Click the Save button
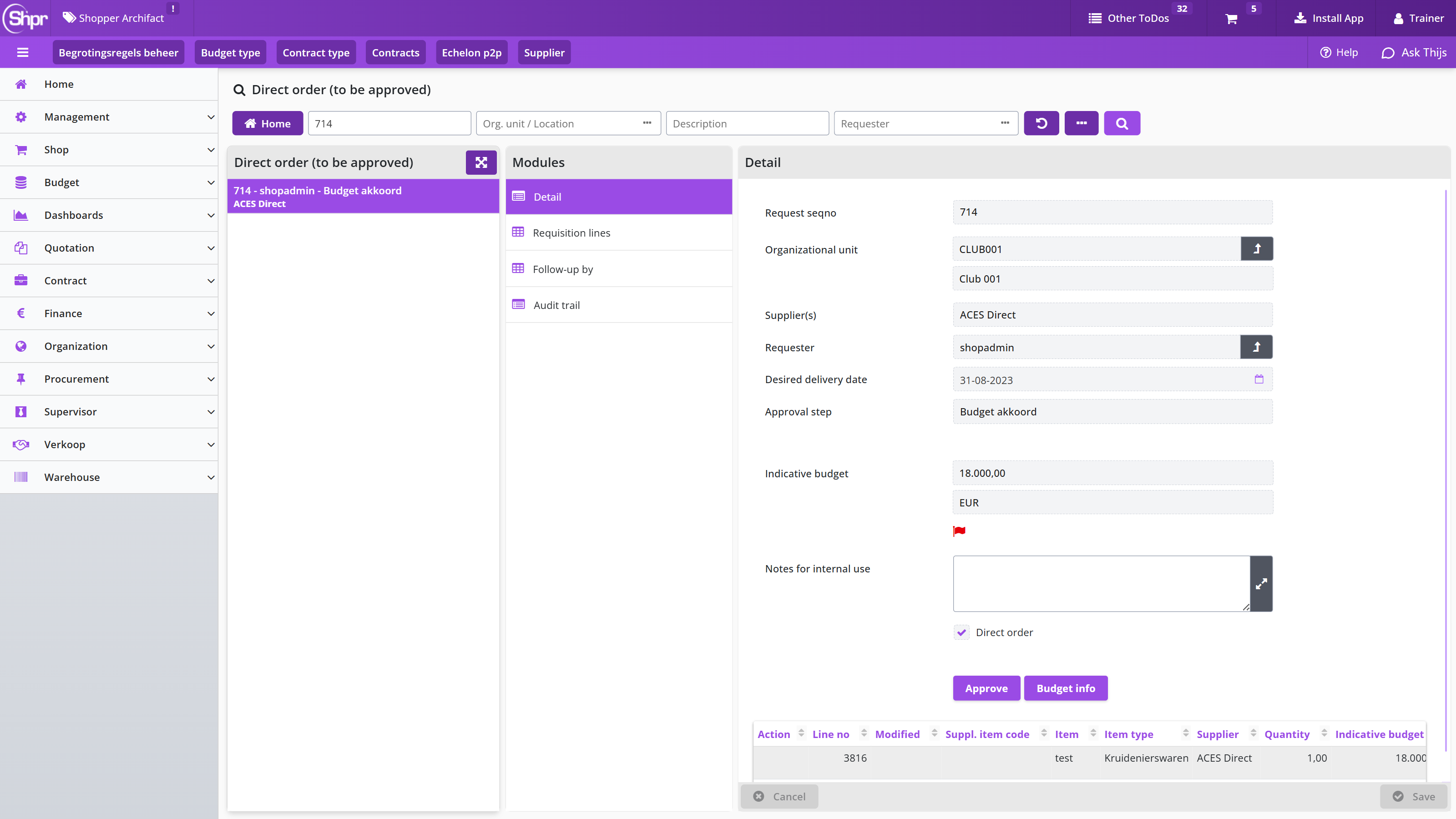This screenshot has width=1456, height=819. coord(1414,796)
